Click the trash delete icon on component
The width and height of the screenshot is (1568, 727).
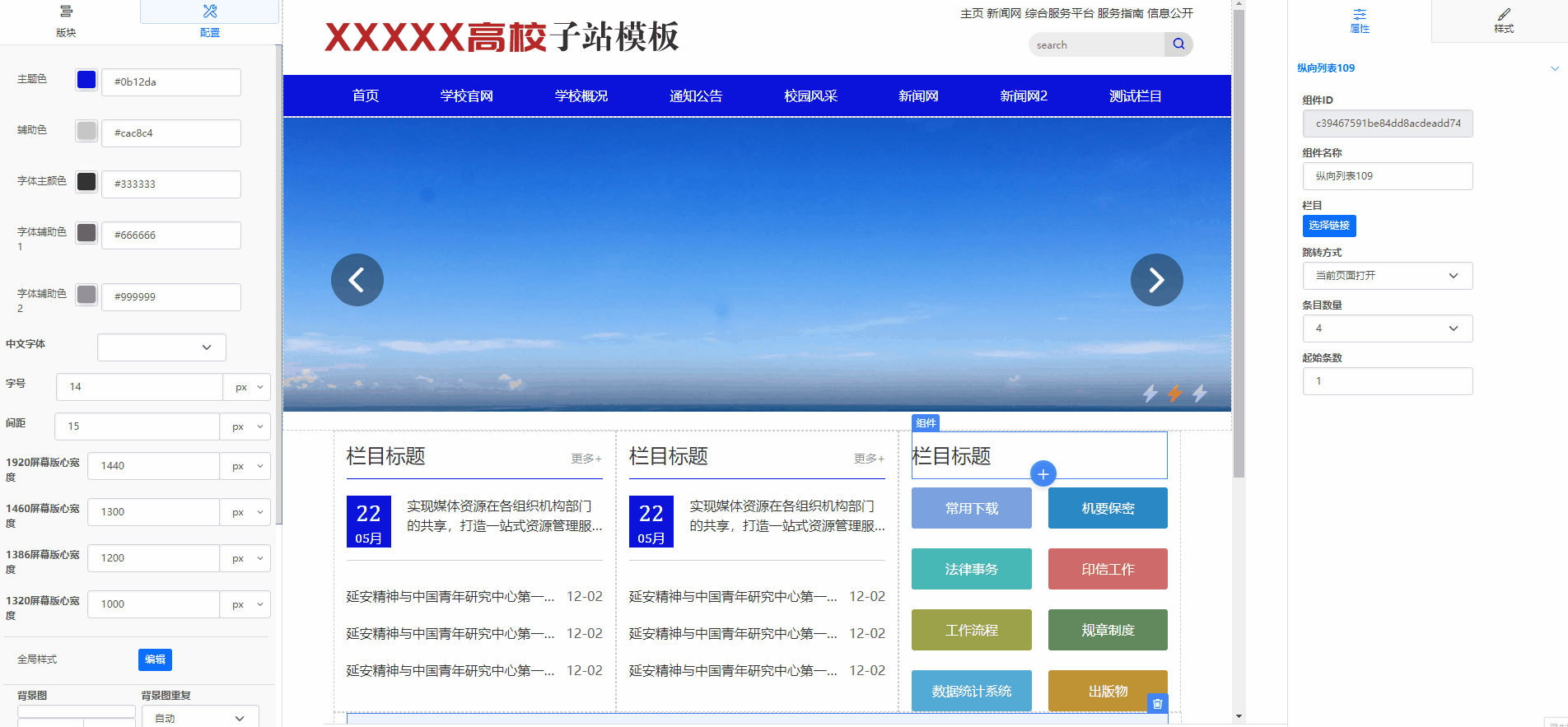(x=1157, y=703)
